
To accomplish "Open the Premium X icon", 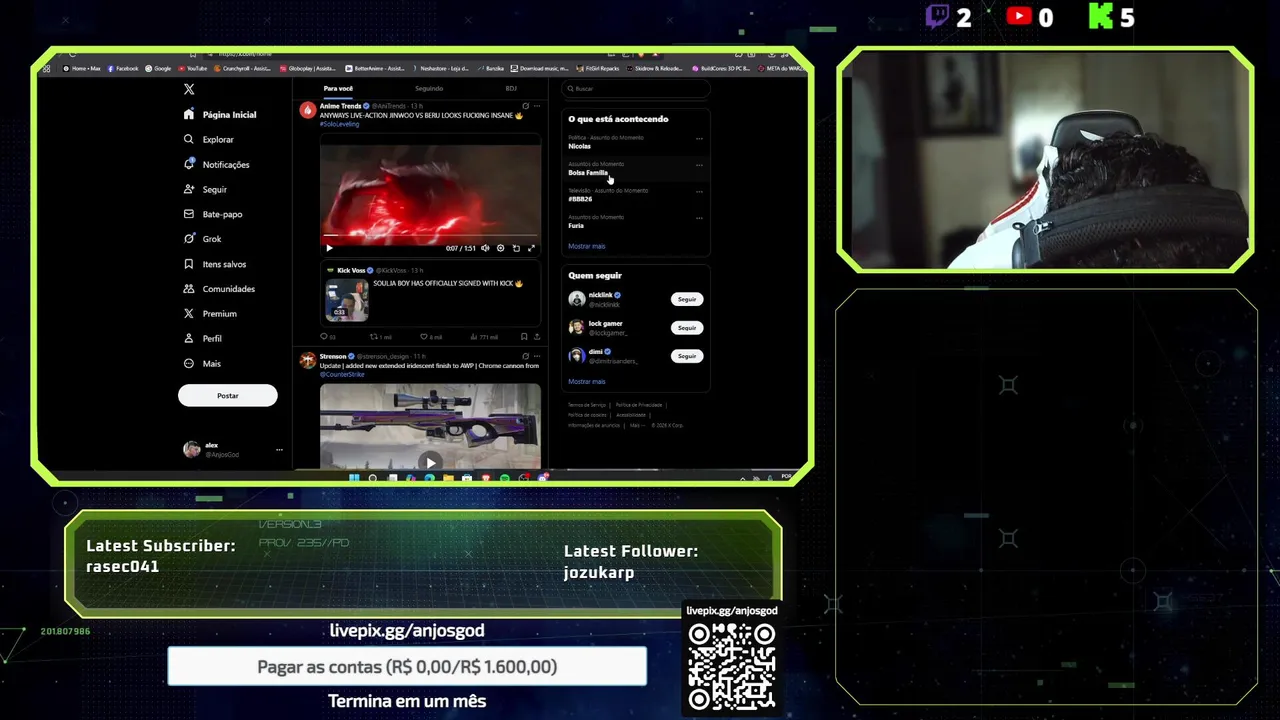I will (x=189, y=313).
